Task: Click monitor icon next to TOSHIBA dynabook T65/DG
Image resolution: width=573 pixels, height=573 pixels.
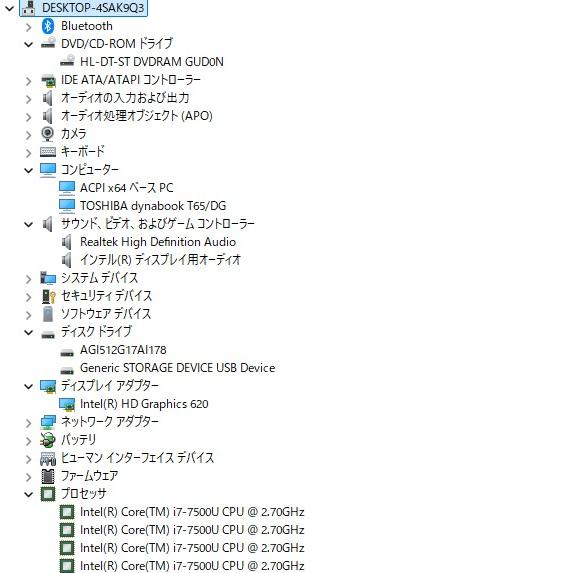Action: point(67,206)
